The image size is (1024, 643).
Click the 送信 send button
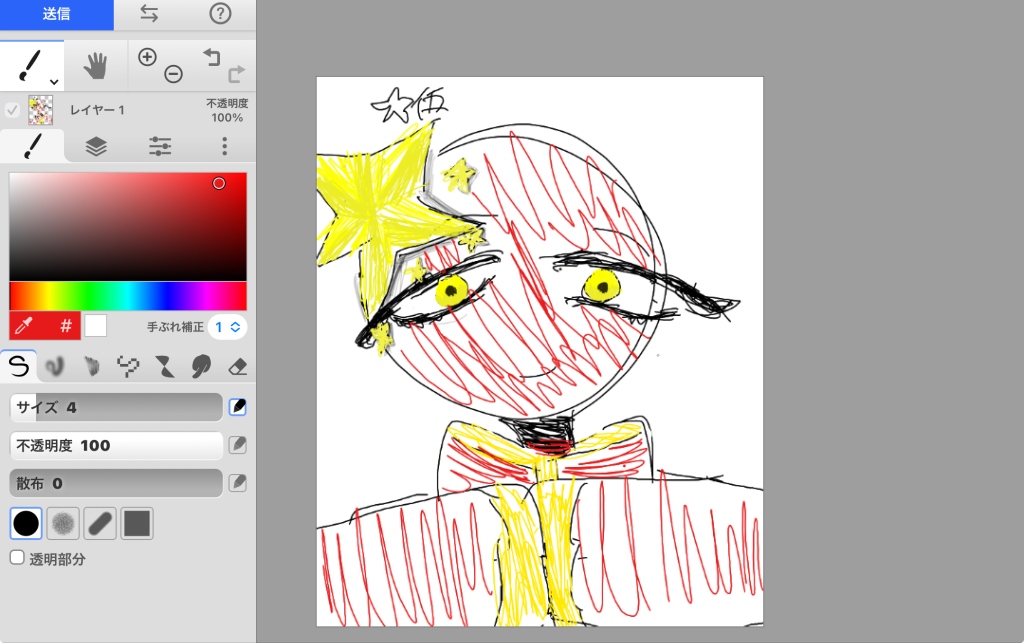[x=57, y=14]
